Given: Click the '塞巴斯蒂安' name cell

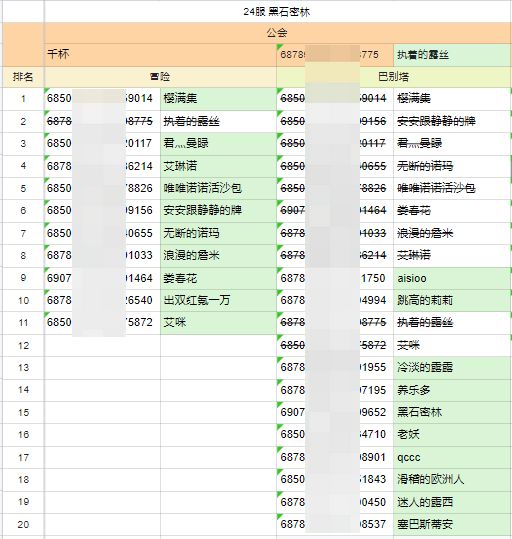Looking at the screenshot, I should tap(452, 524).
